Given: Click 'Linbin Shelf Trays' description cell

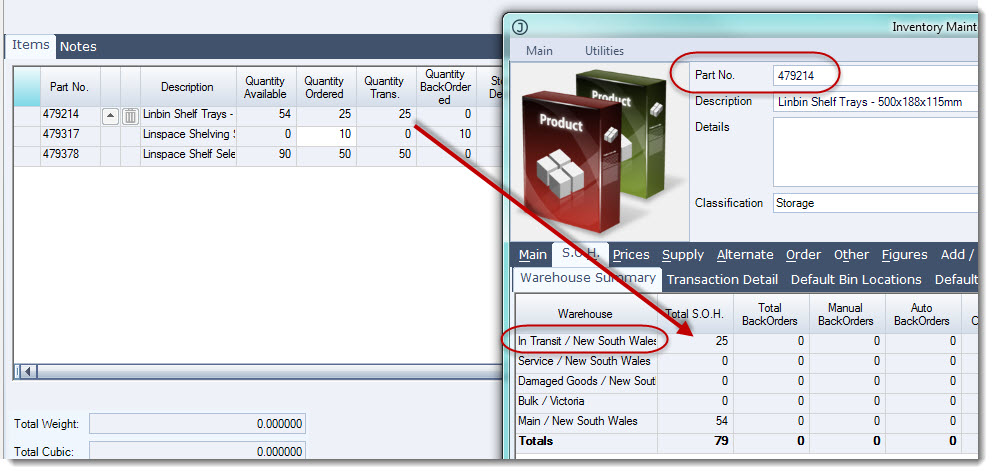Looking at the screenshot, I should [x=188, y=115].
